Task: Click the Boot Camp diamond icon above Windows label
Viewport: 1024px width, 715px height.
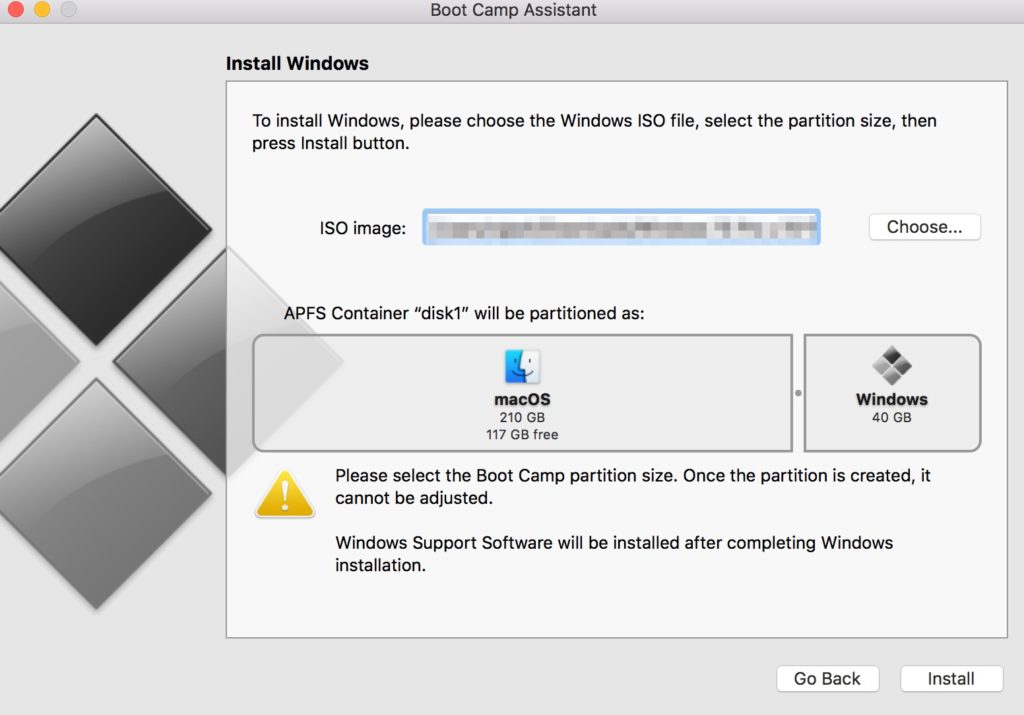Action: coord(891,367)
